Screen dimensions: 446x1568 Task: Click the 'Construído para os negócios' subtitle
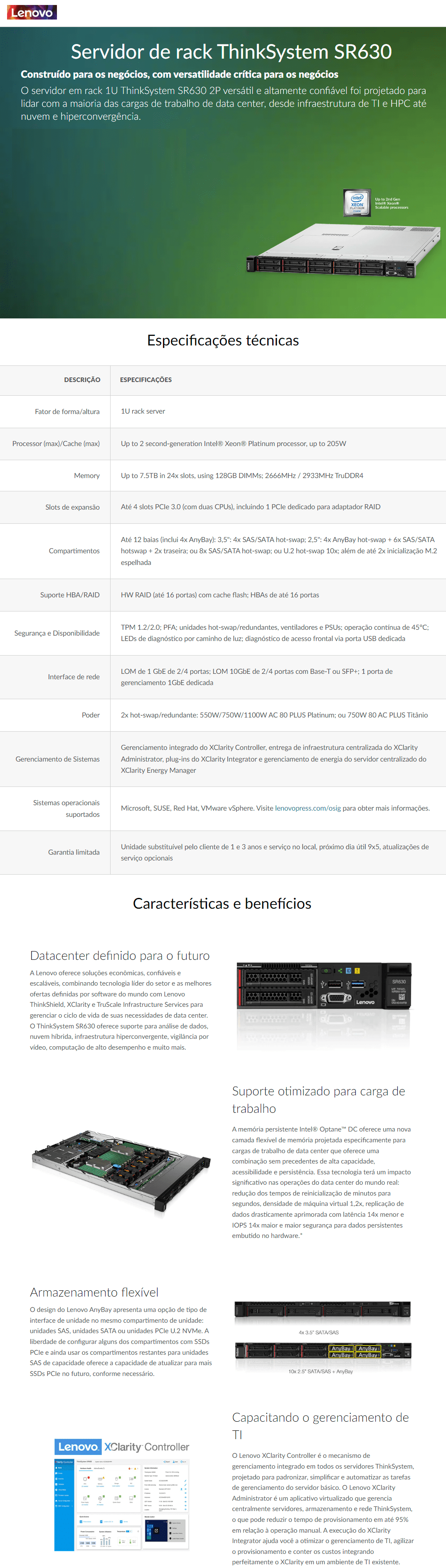click(x=180, y=74)
